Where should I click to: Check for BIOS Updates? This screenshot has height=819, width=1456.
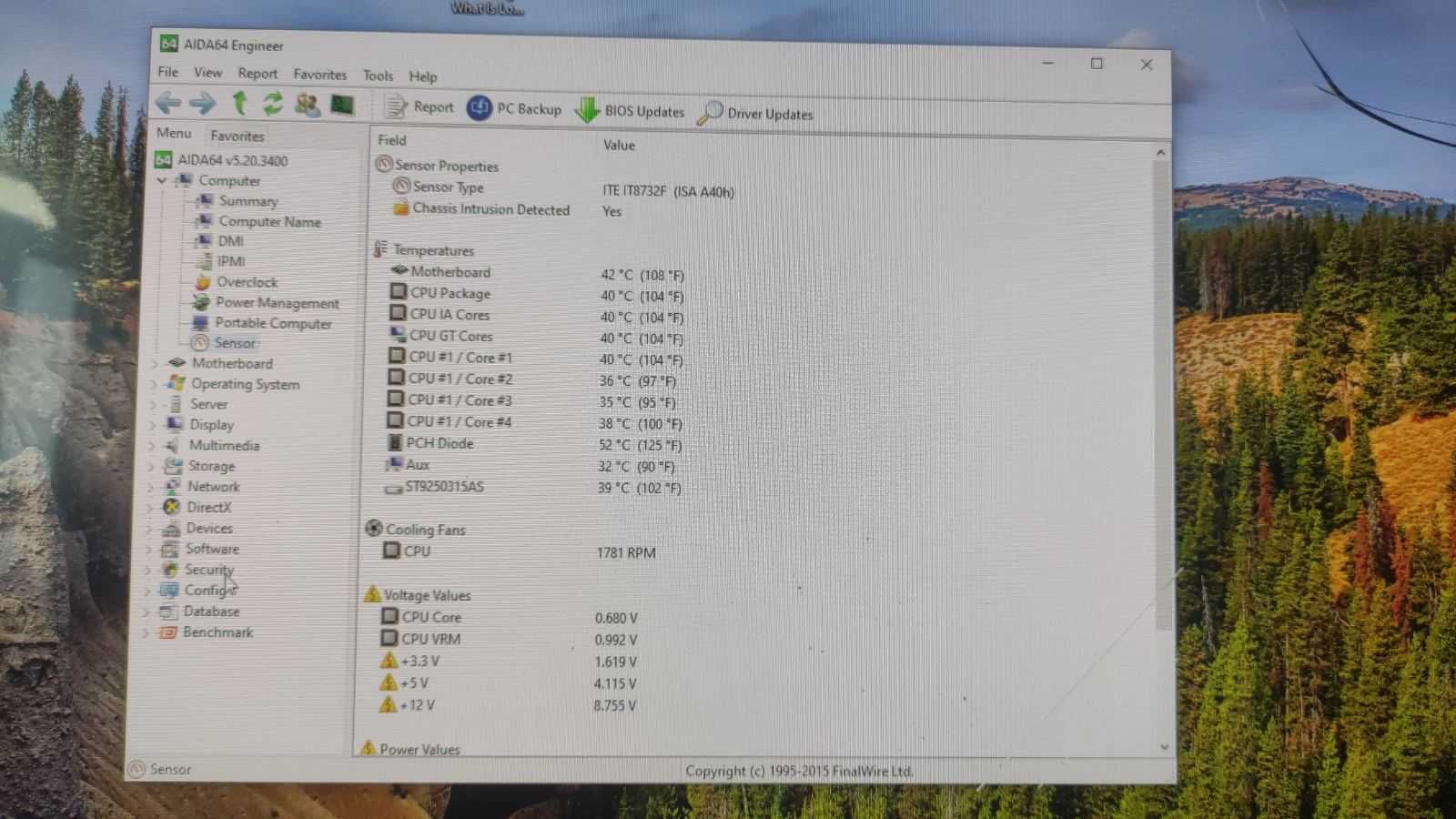[630, 111]
